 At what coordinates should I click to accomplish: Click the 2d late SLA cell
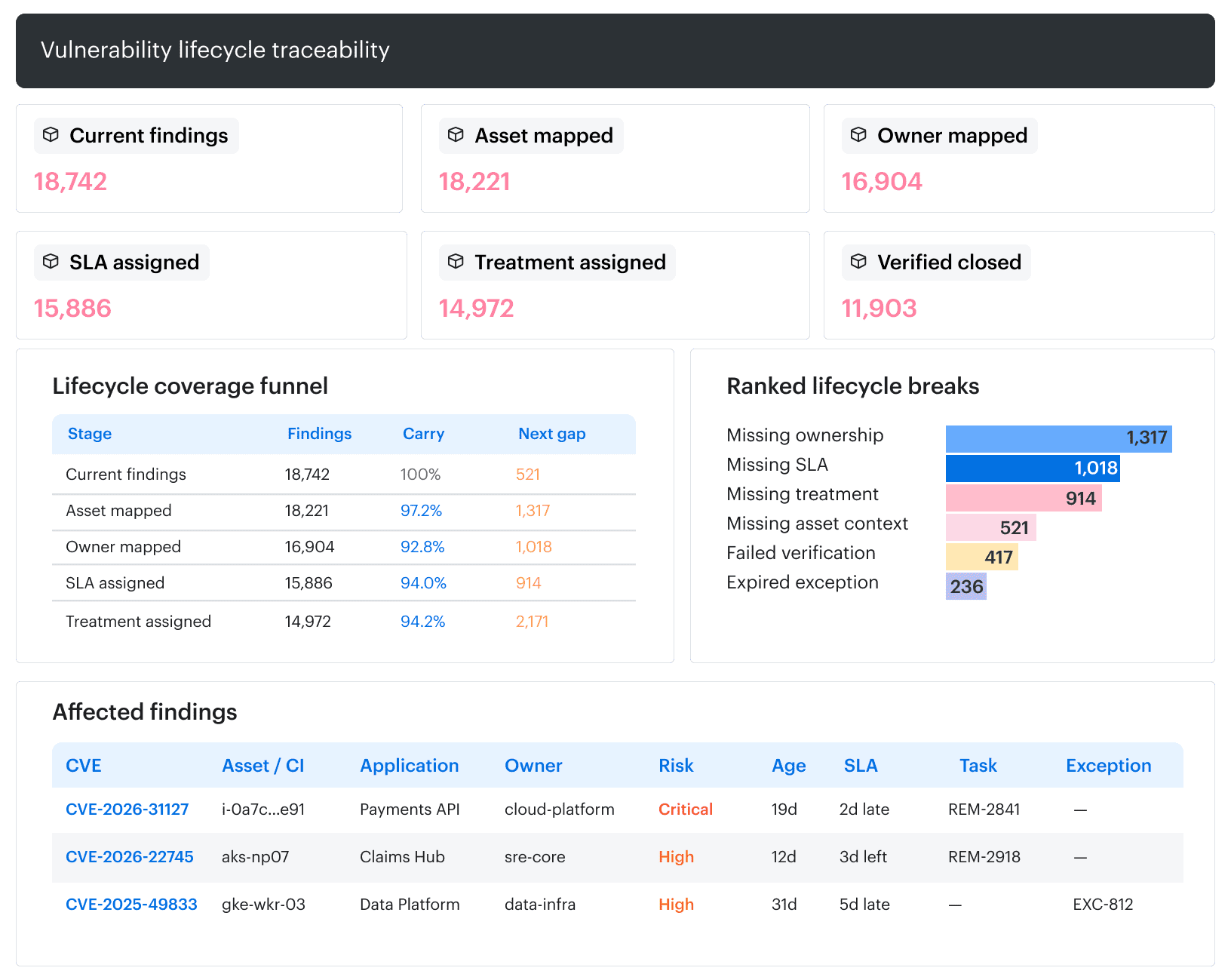pyautogui.click(x=864, y=809)
